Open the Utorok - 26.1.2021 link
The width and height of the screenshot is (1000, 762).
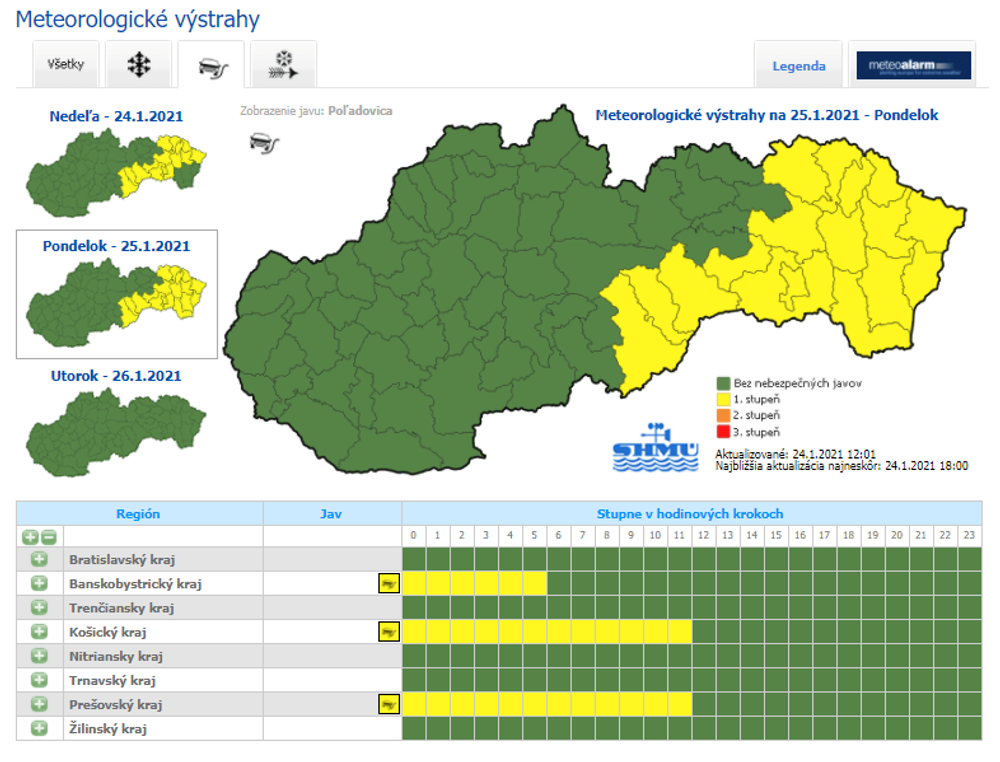tap(116, 372)
